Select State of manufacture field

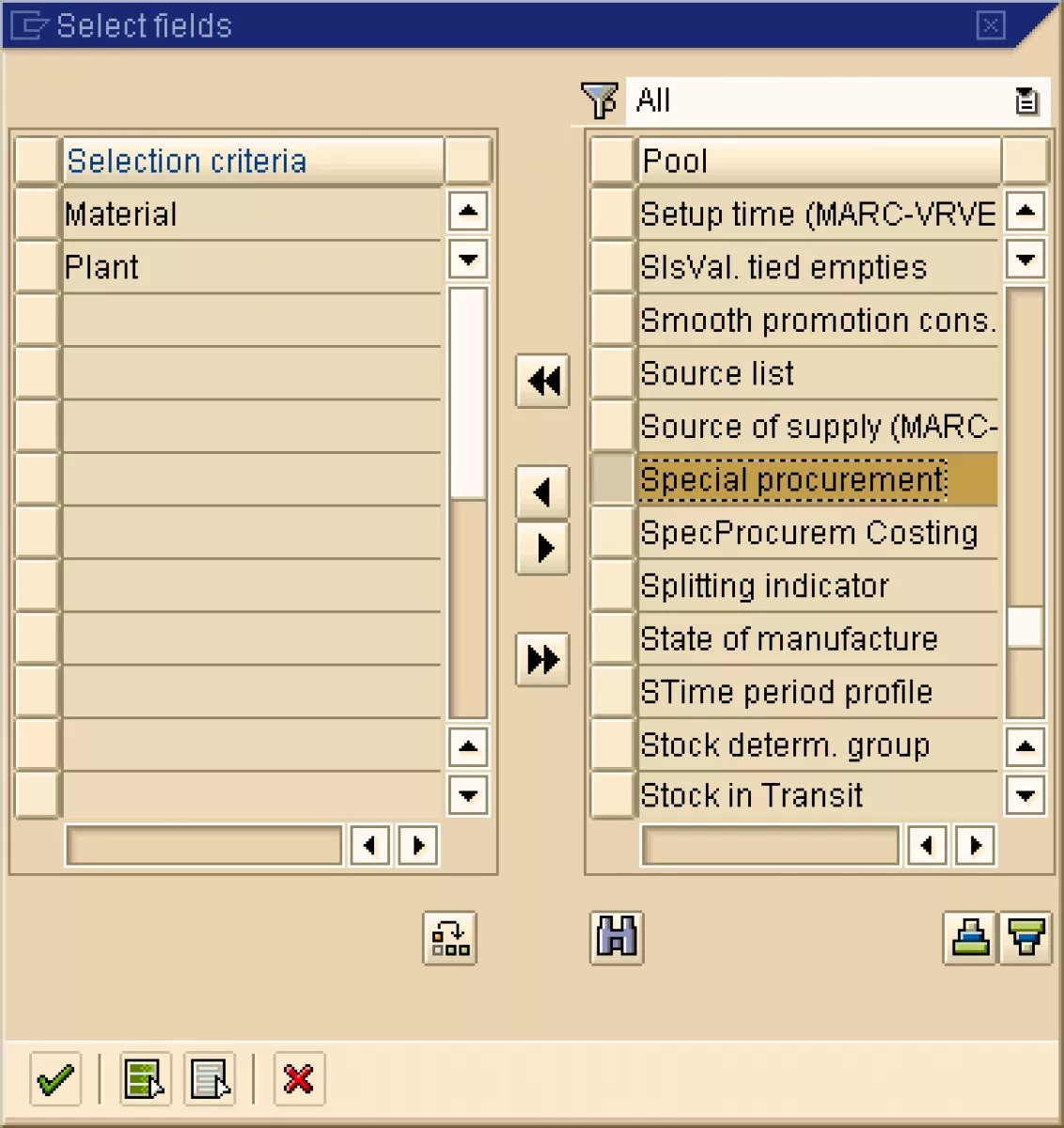click(818, 639)
